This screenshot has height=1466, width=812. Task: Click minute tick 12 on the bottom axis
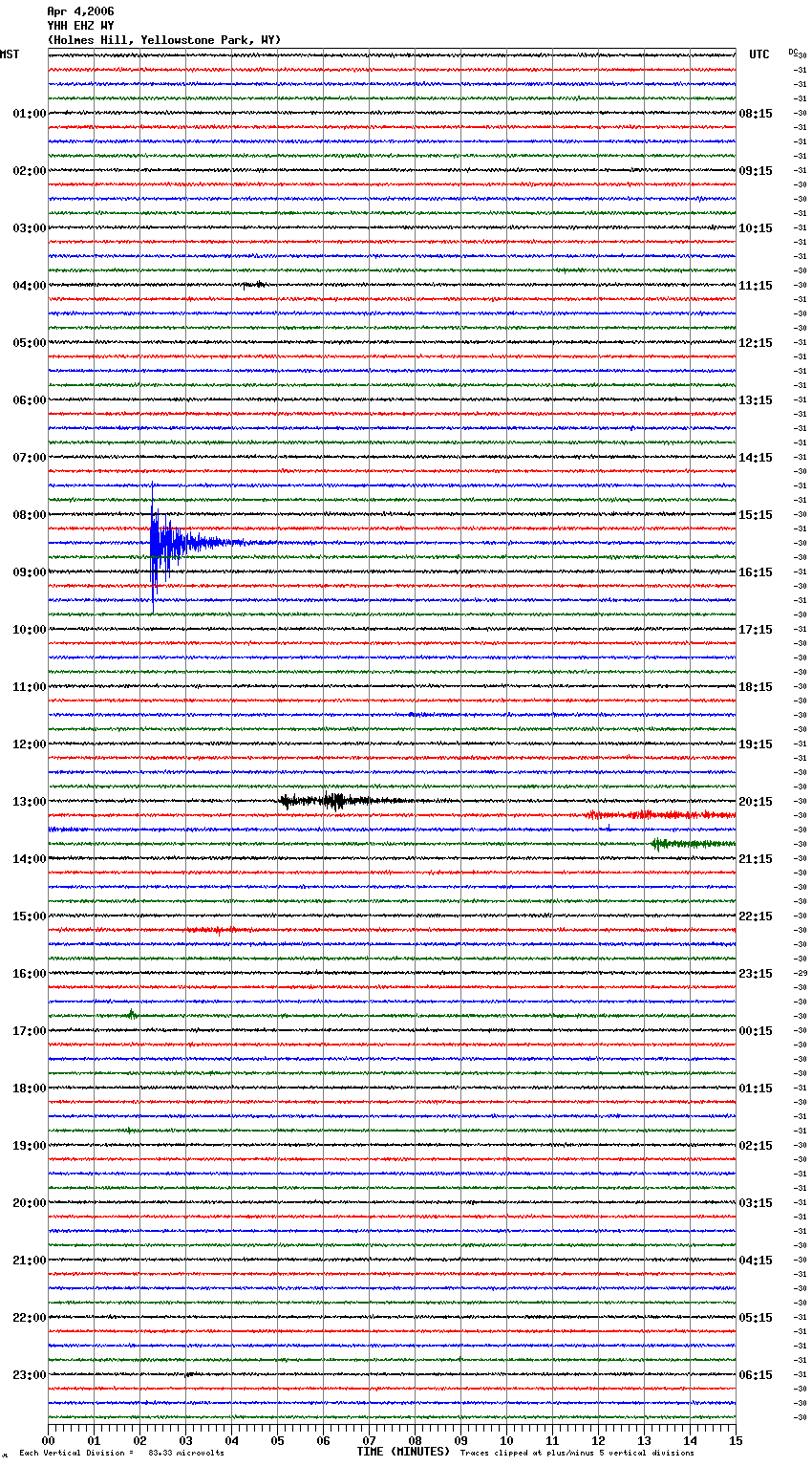click(598, 1440)
